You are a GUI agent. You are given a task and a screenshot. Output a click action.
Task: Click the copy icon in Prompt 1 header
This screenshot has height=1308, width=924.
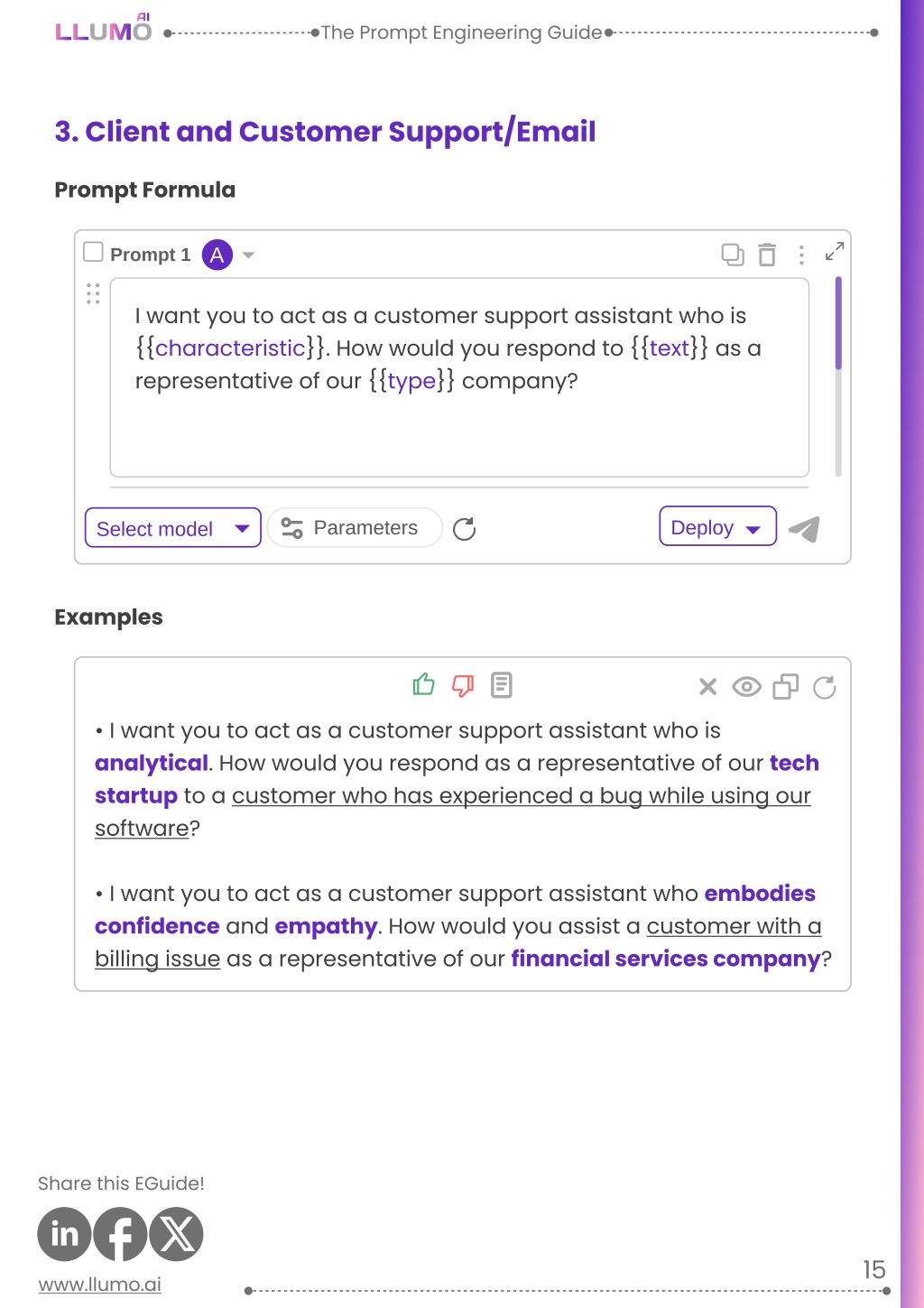pyautogui.click(x=733, y=255)
